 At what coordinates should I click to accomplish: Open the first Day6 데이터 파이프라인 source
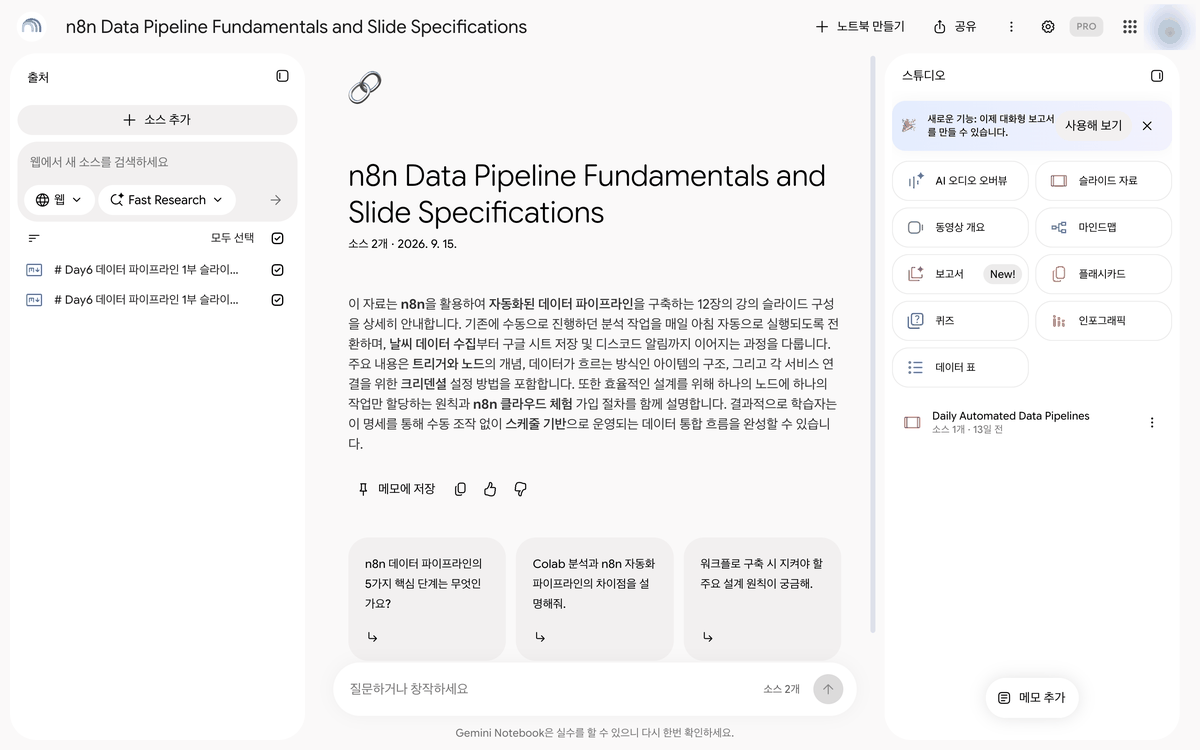(146, 270)
